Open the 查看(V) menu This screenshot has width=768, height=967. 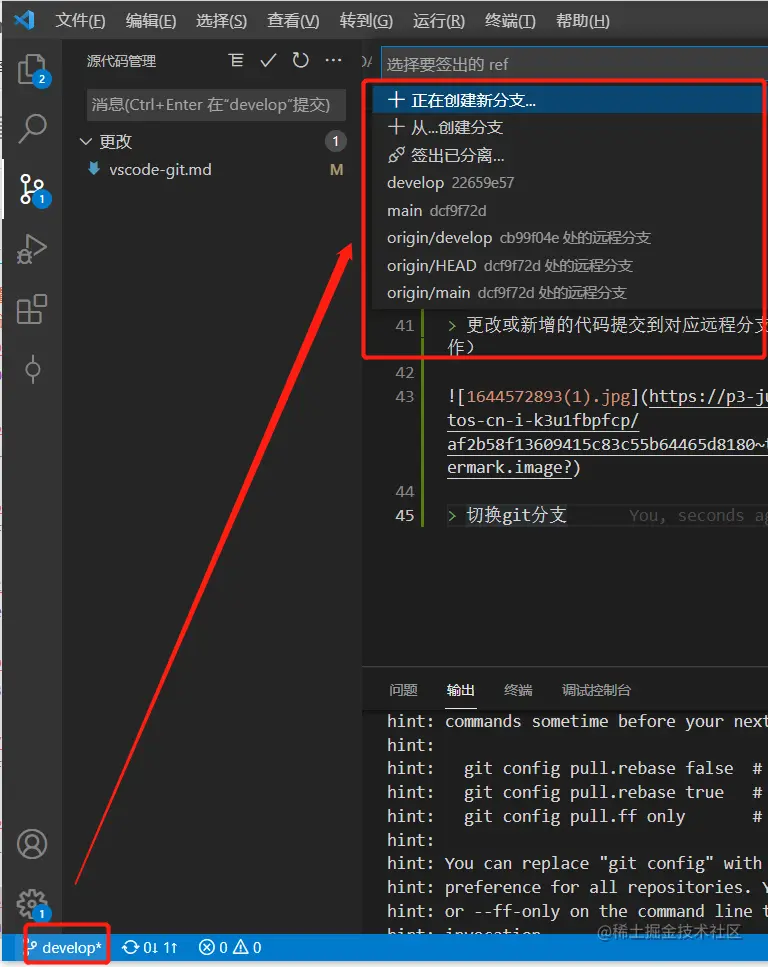click(293, 21)
